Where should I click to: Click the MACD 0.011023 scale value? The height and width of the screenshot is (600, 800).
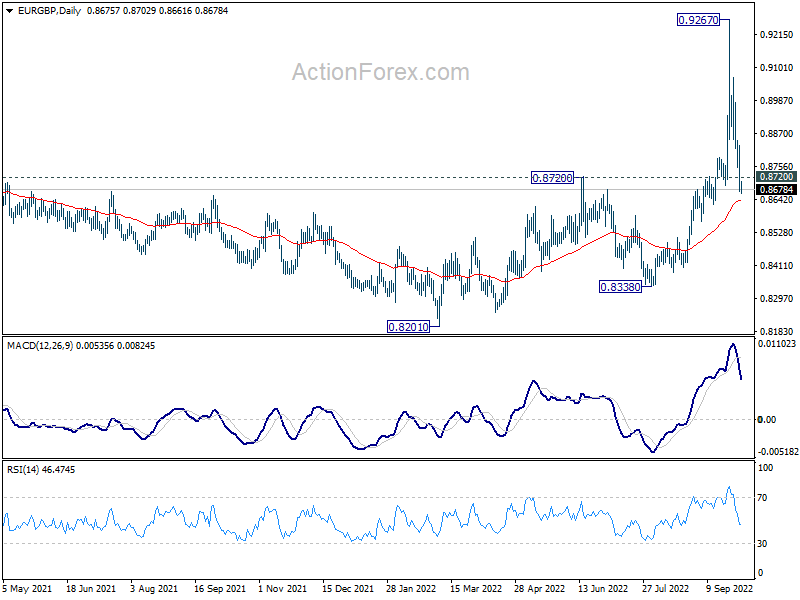click(777, 344)
